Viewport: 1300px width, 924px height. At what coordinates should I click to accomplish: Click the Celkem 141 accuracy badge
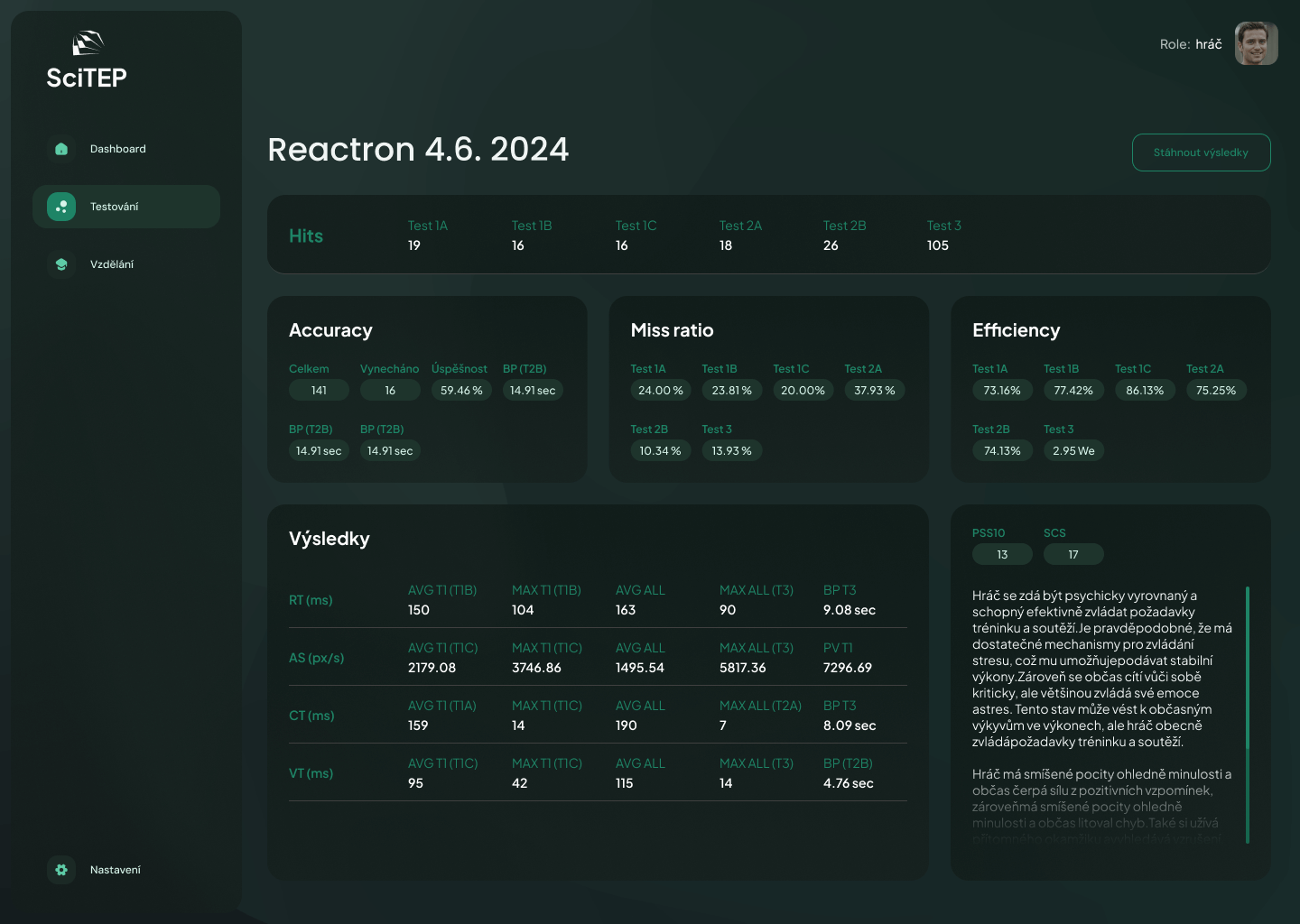319,391
